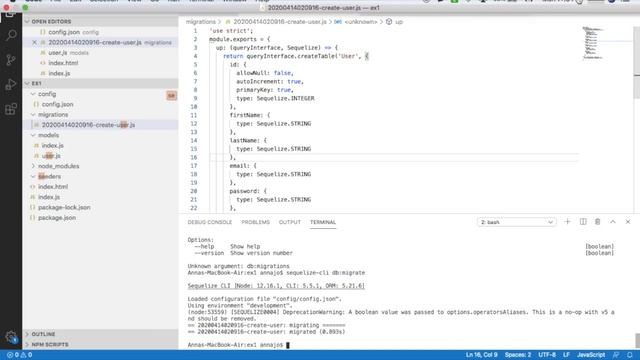Open config.json under config folder
This screenshot has width=640, height=360.
click(x=100, y=104)
